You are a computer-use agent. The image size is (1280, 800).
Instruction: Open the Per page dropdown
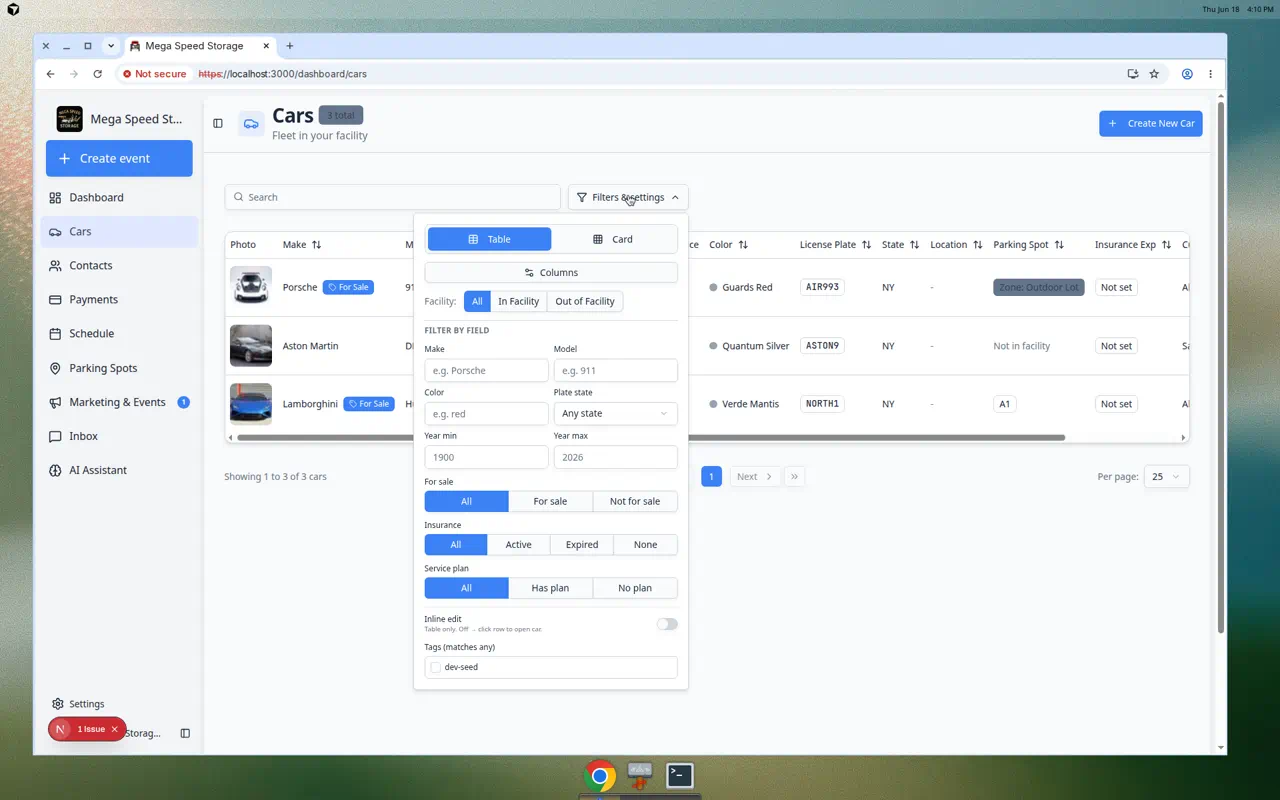tap(1167, 477)
